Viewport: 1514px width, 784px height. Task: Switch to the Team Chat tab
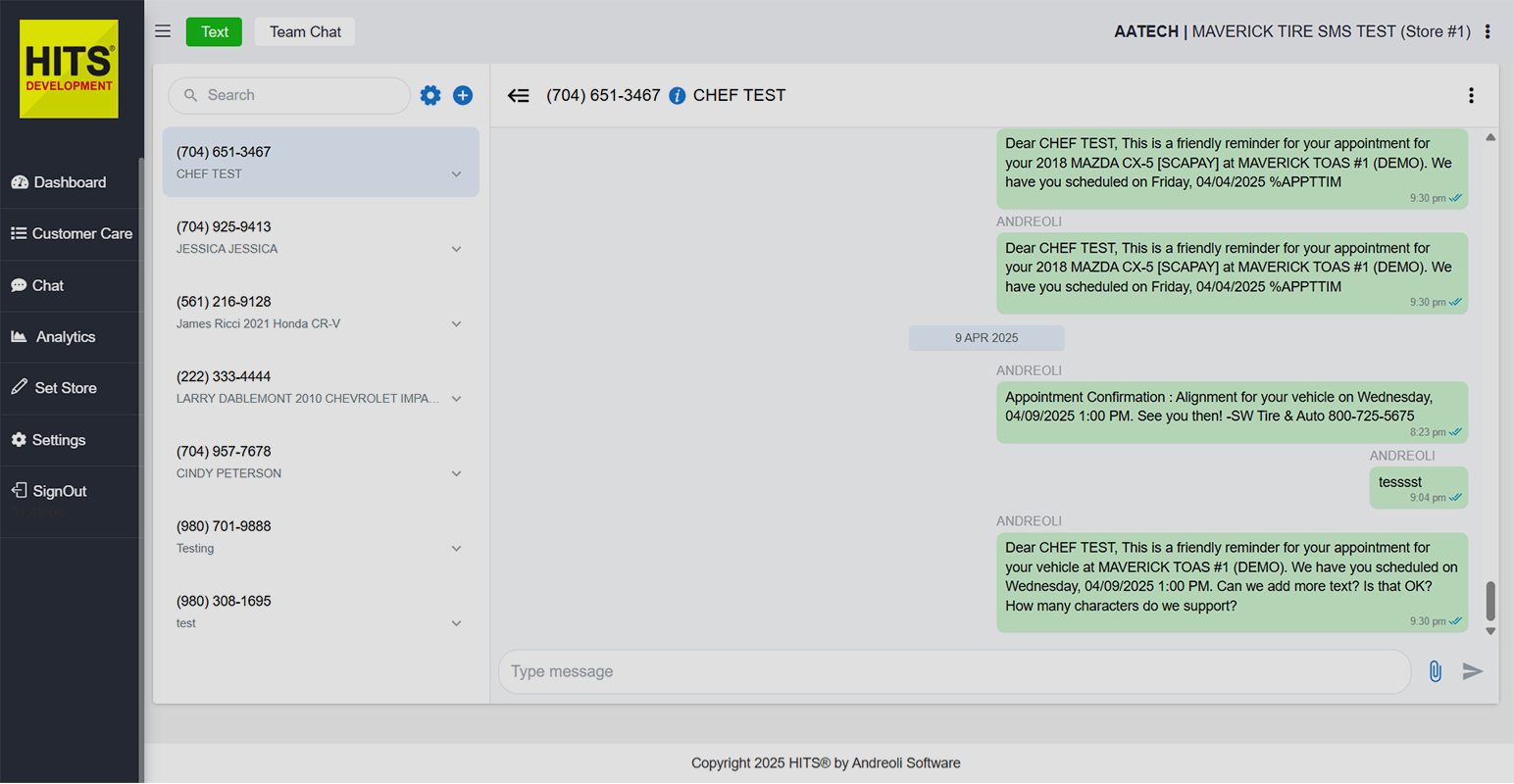(305, 31)
